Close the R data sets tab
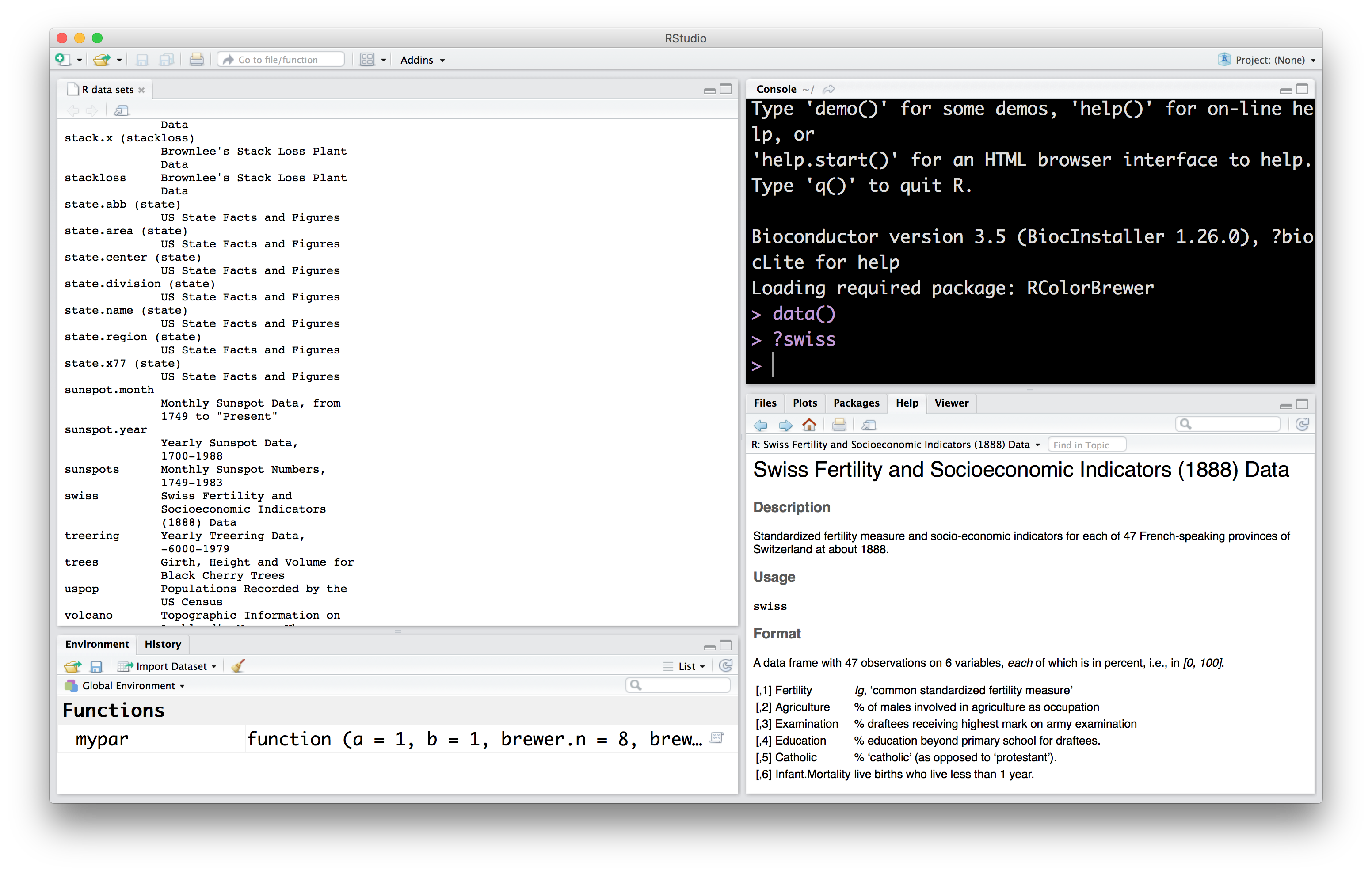The height and width of the screenshot is (874, 1372). click(x=142, y=90)
